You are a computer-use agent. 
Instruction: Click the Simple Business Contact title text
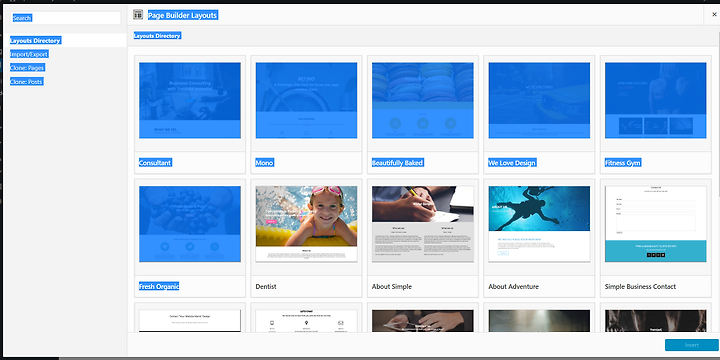click(640, 287)
